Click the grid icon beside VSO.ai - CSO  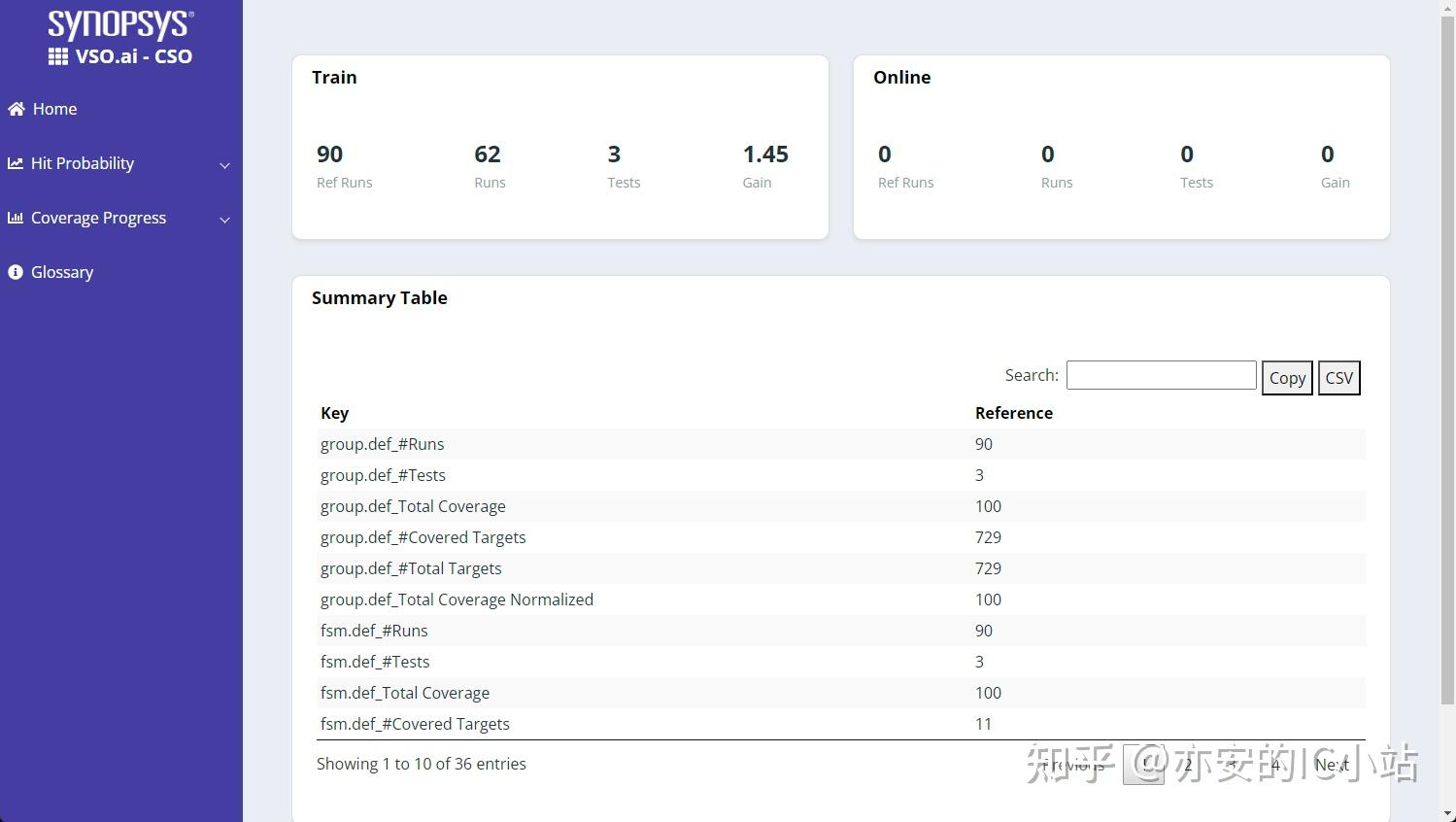pos(57,56)
